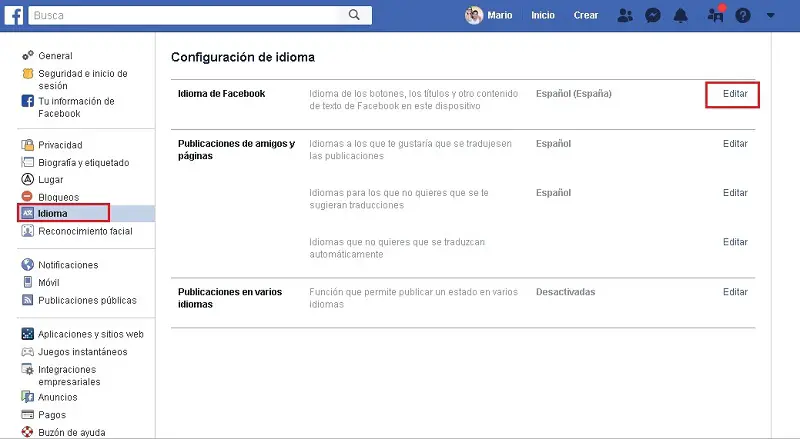Click the Idioma de Facebook row title
Viewport: 800px width, 439px height.
tap(221, 94)
